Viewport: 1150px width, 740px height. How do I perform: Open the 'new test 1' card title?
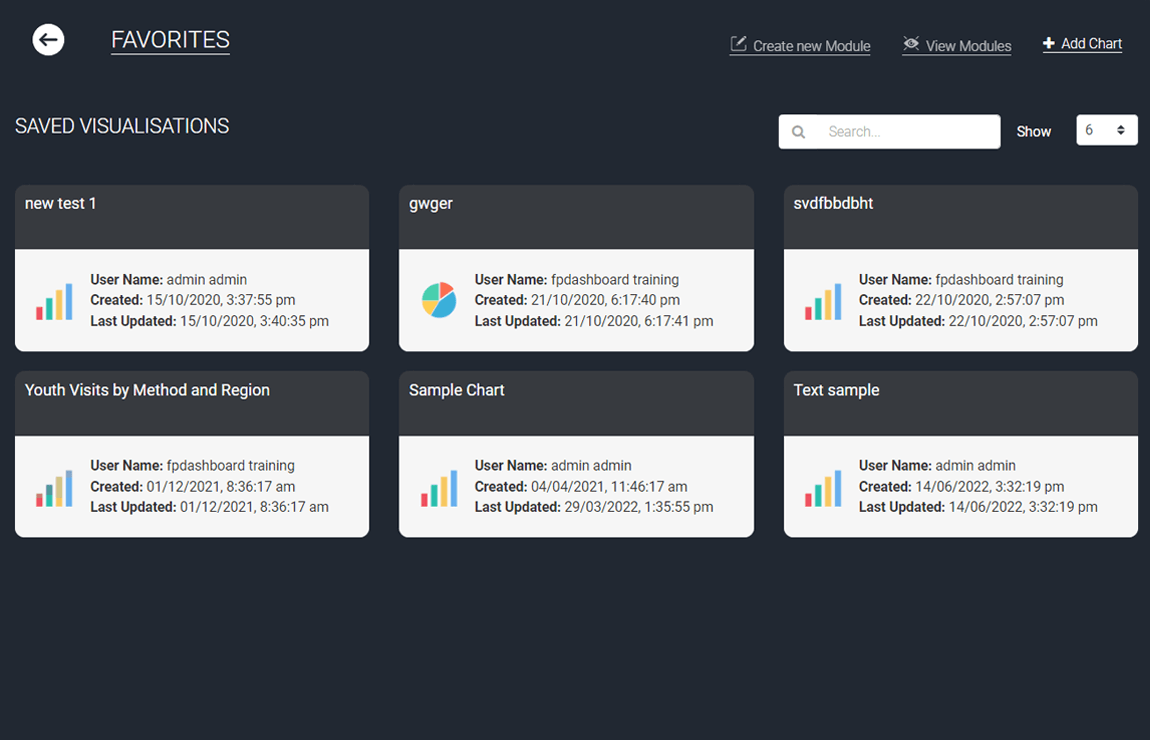[60, 204]
